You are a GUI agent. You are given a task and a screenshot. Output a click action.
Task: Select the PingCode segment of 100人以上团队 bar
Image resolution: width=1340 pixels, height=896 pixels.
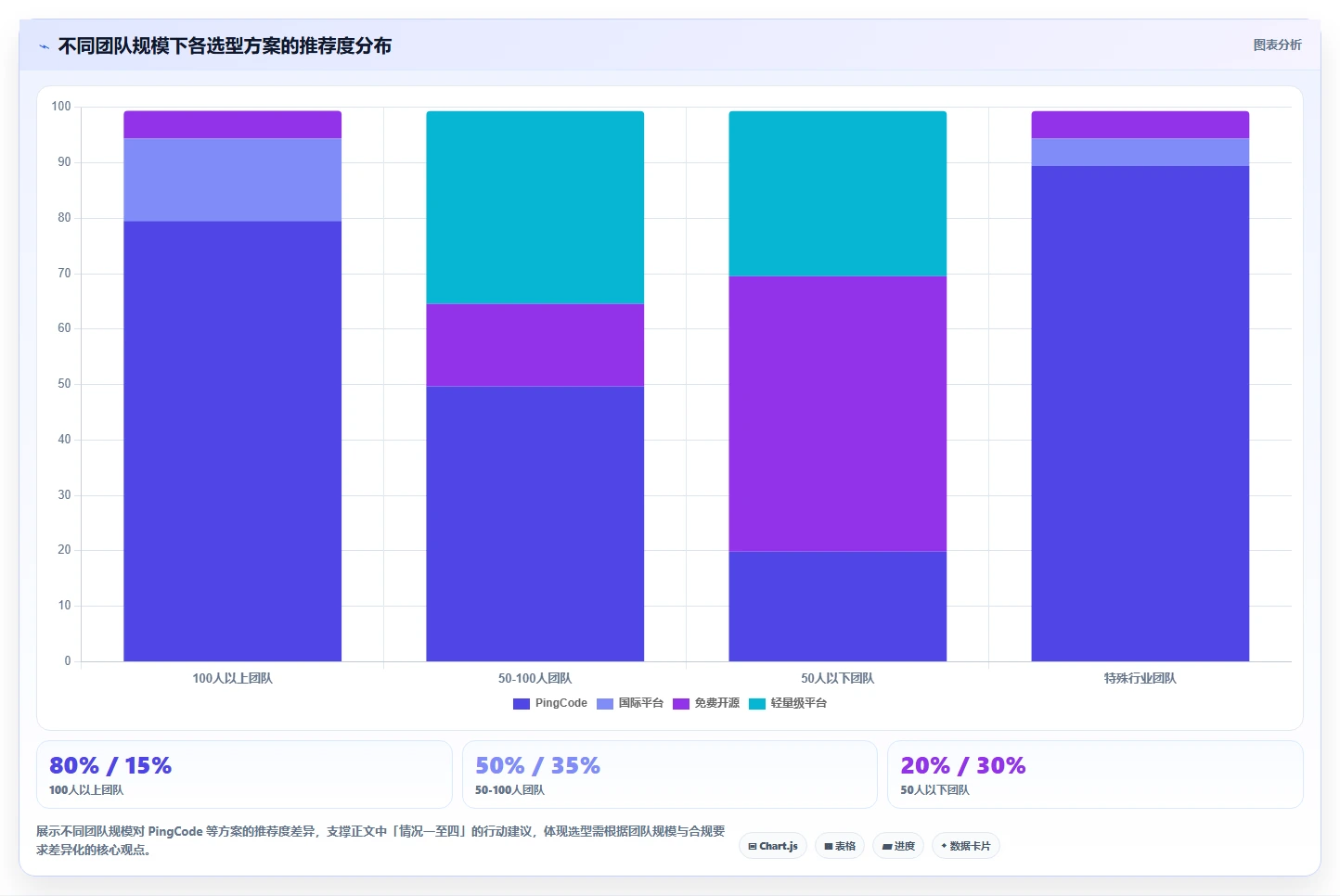tap(232, 441)
